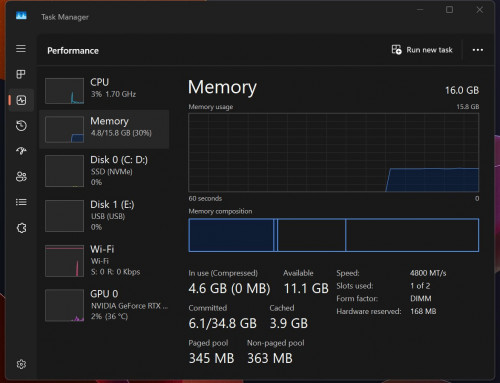This screenshot has height=383, width=500.
Task: Go to the Processes page icon
Action: tap(21, 74)
